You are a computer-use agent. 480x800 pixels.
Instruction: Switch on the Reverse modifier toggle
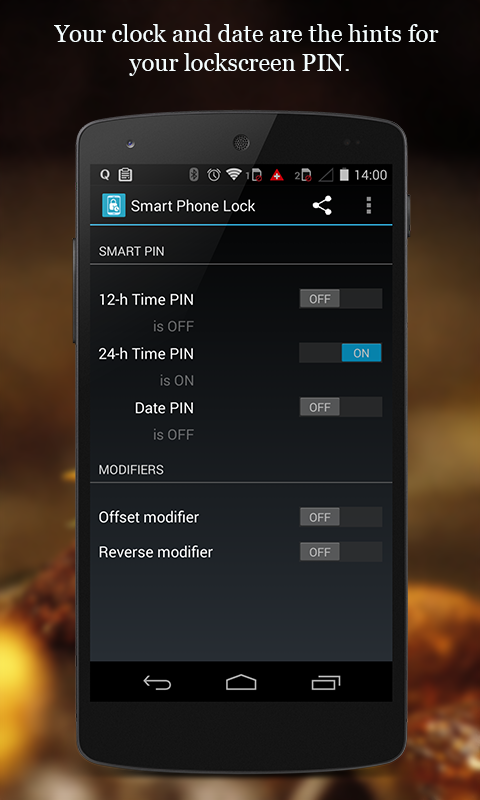coord(340,552)
